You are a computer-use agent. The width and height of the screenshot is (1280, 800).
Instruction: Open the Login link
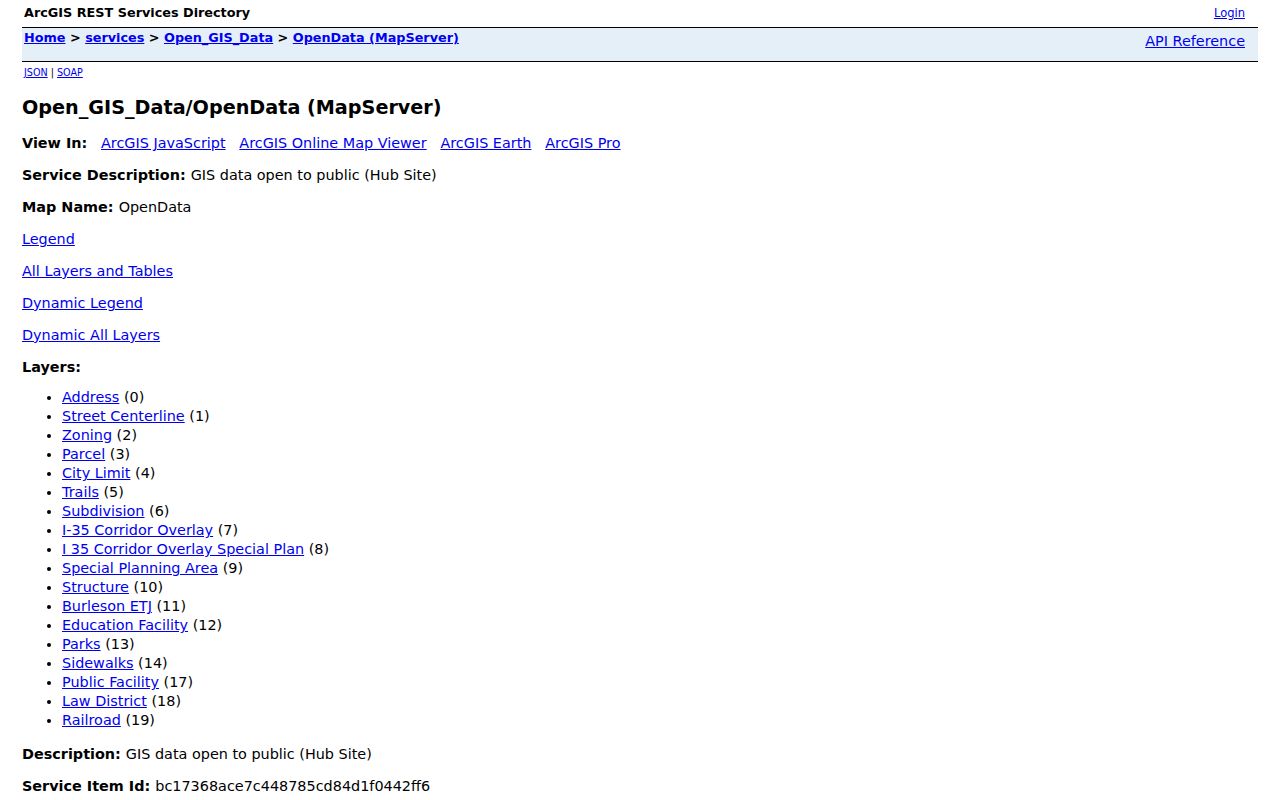[1229, 13]
